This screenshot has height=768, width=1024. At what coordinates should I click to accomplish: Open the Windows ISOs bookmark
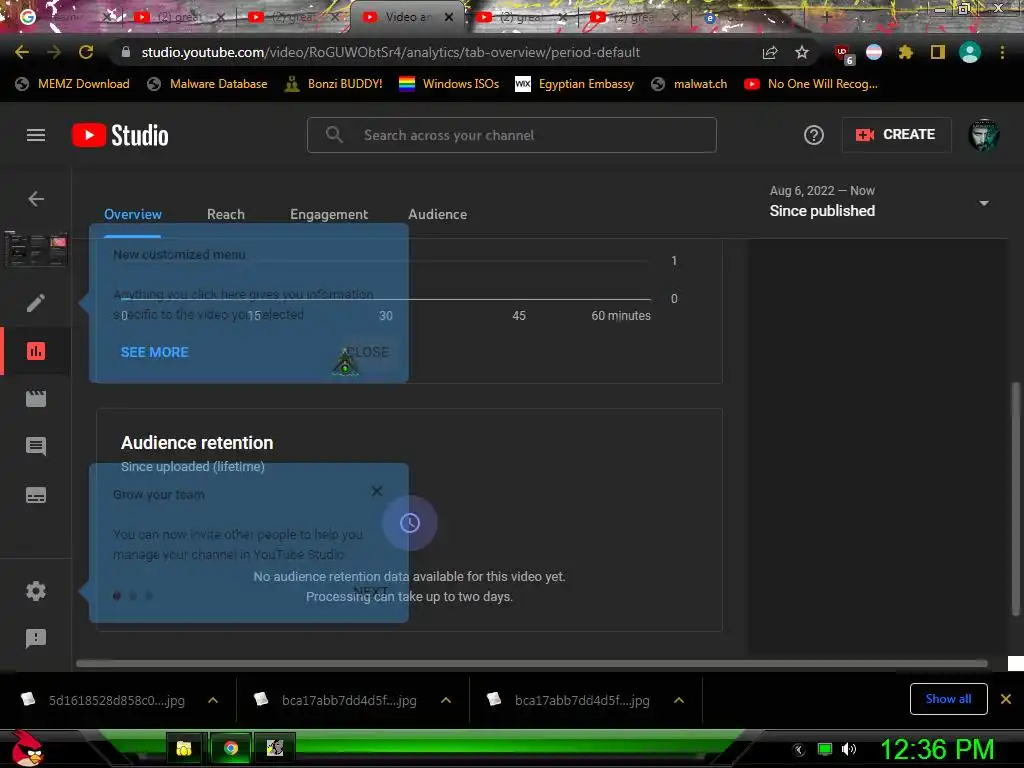click(x=449, y=84)
